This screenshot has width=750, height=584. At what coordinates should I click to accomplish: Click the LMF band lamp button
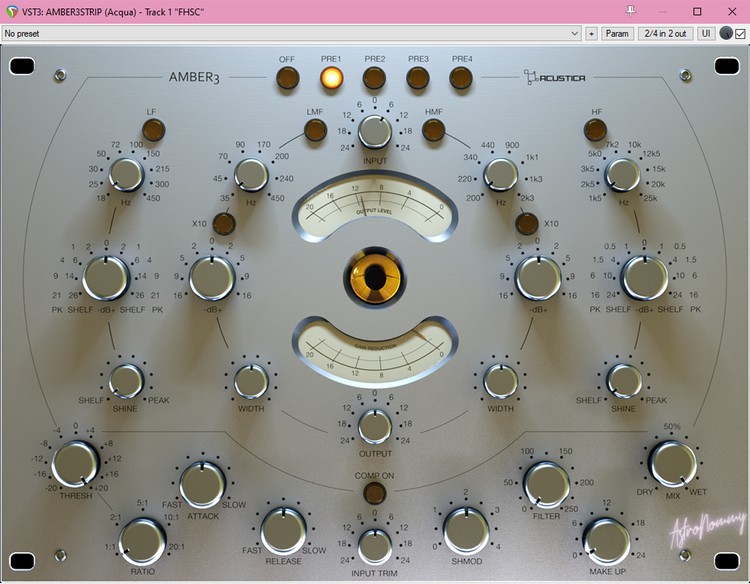315,129
